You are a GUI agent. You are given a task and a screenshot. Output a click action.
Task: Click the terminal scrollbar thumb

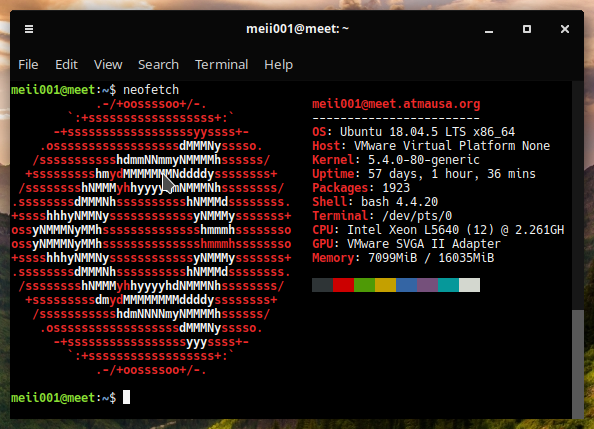click(x=578, y=364)
